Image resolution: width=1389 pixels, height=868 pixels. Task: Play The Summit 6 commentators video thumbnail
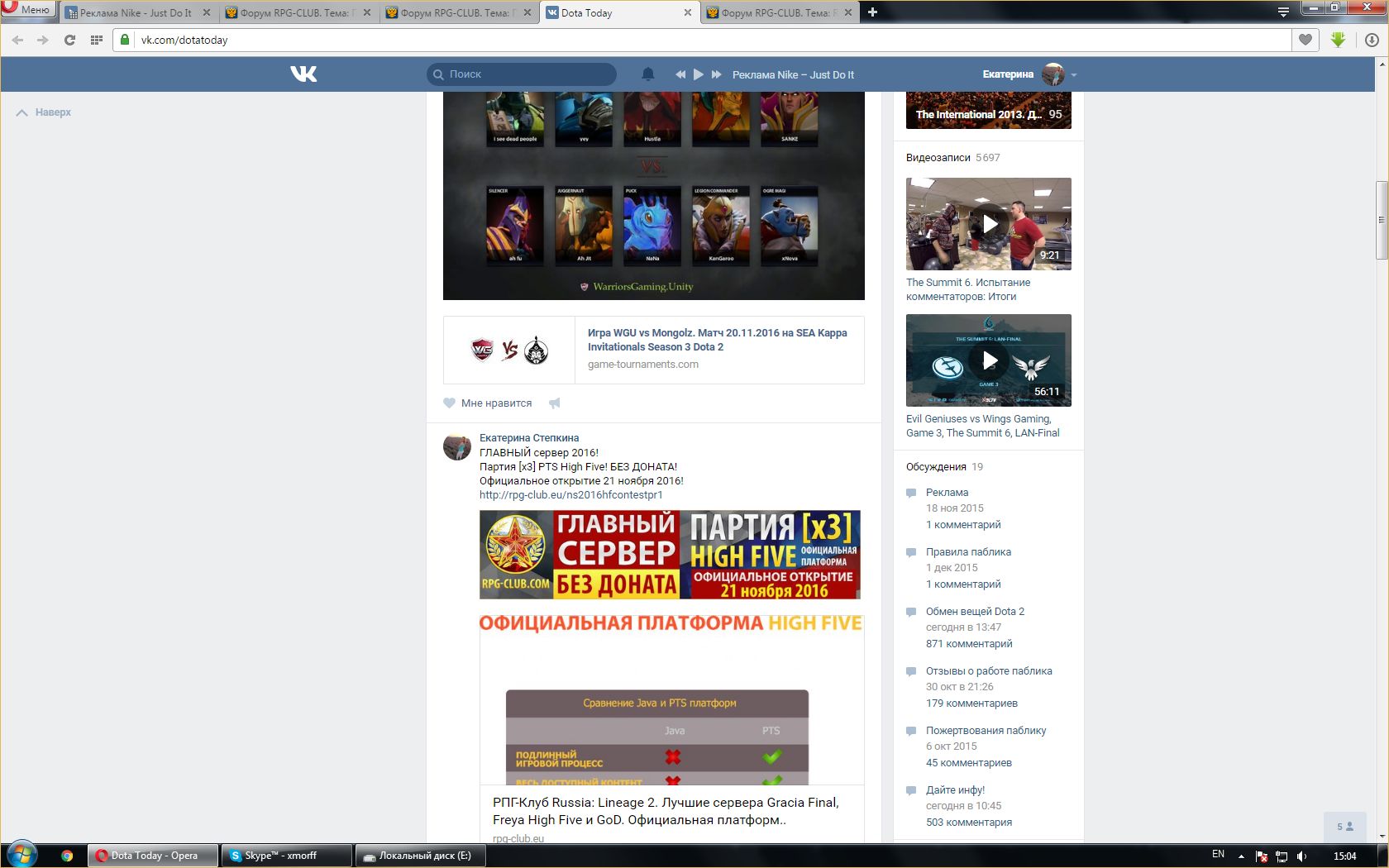coord(989,224)
